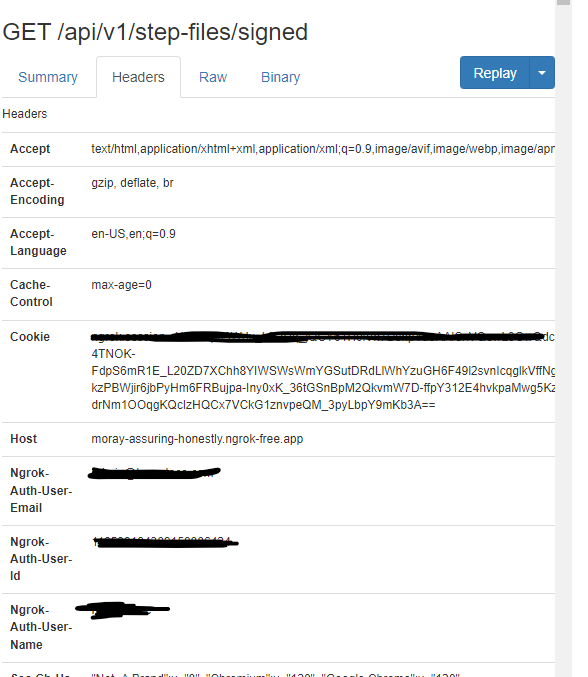Click the Headers section title
The height and width of the screenshot is (677, 588).
pos(25,114)
